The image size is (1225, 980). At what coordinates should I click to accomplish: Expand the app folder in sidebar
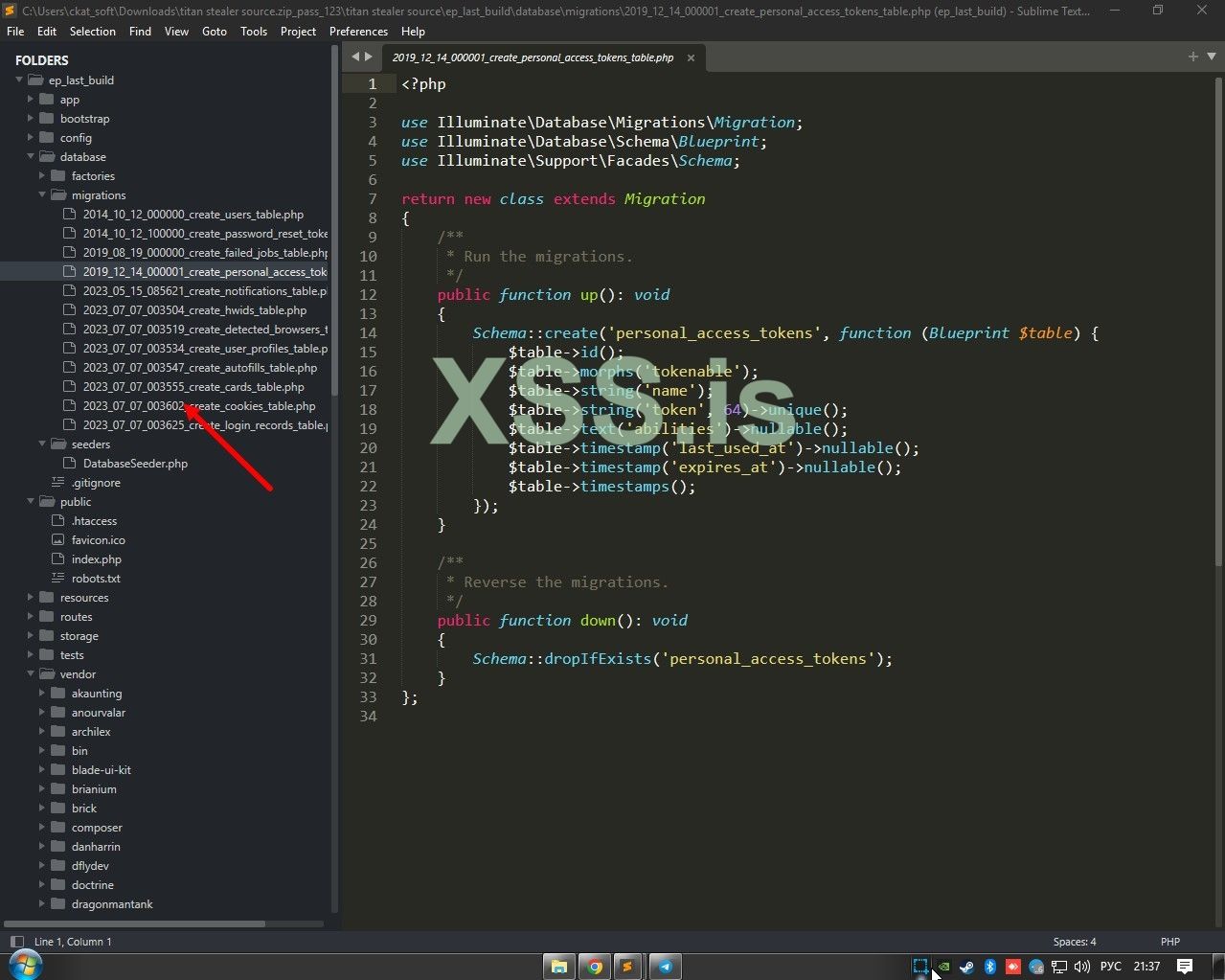pos(32,100)
